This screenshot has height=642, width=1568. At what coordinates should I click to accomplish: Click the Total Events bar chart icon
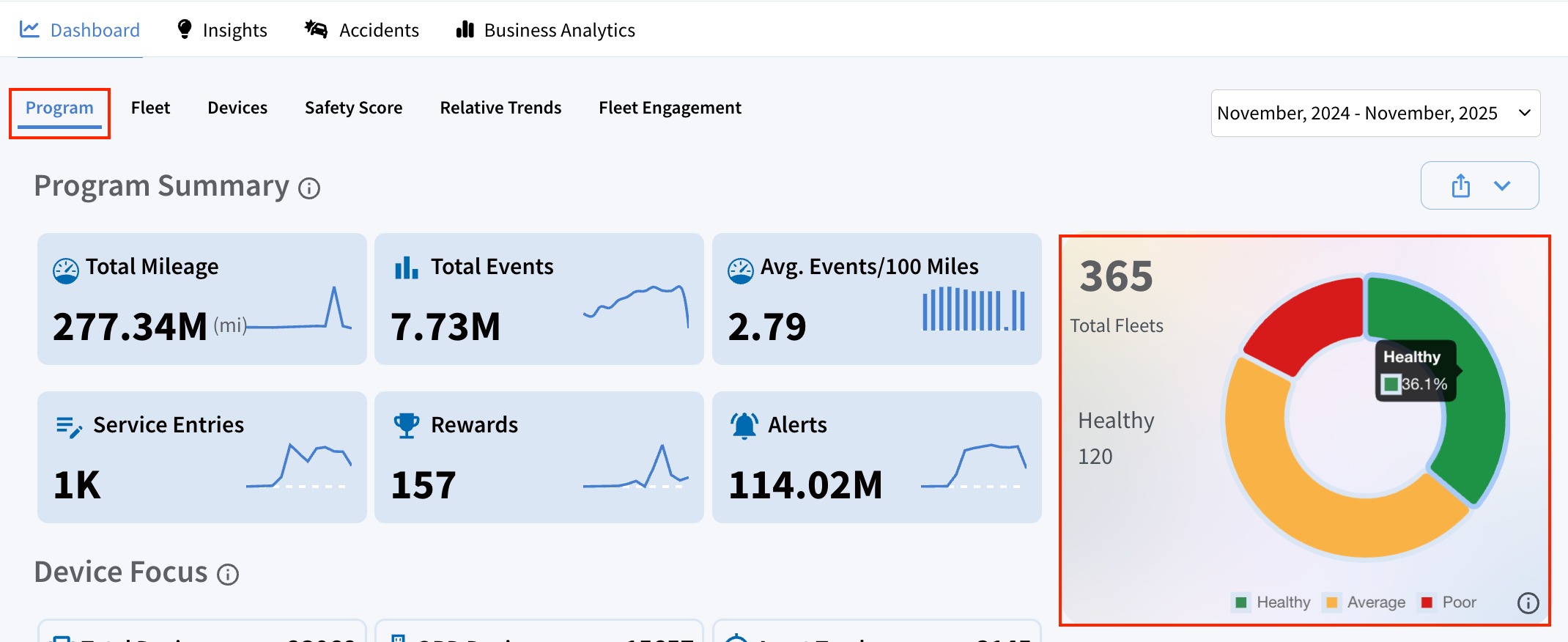tap(406, 267)
